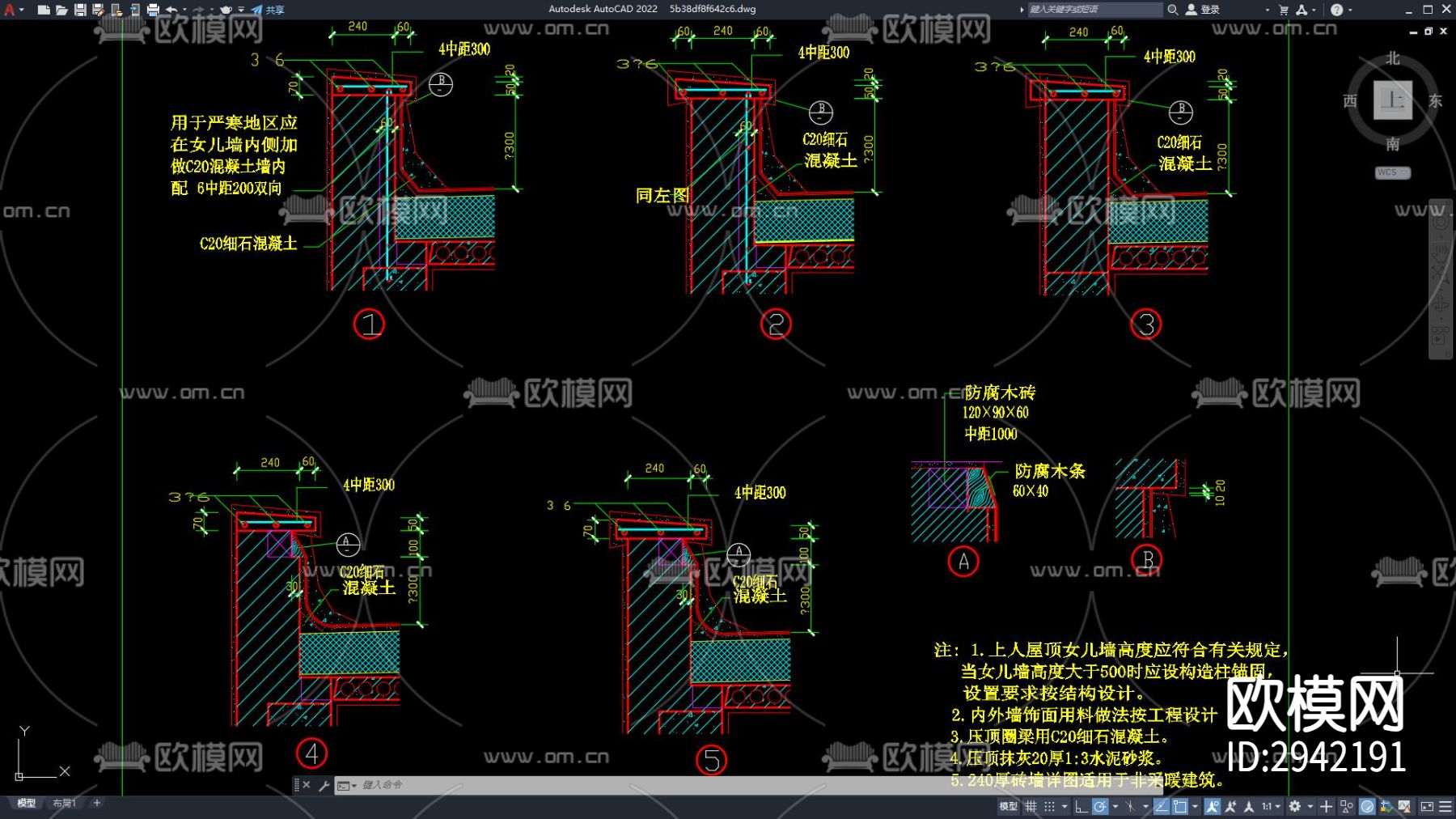Open recent commands dropdown in command line
Screen dimensions: 1456x819
347,785
